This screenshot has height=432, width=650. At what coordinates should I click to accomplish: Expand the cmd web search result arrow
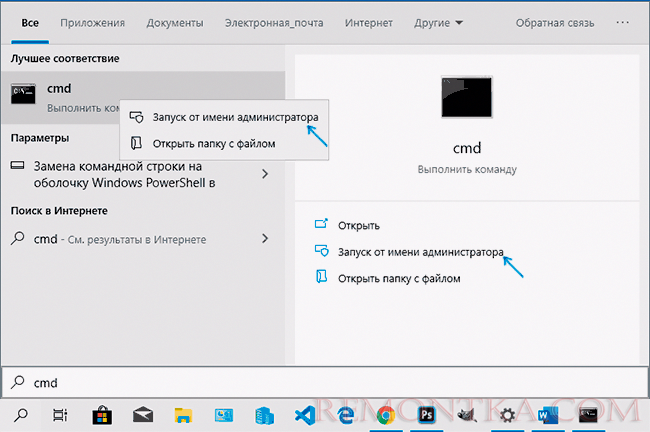pos(265,239)
